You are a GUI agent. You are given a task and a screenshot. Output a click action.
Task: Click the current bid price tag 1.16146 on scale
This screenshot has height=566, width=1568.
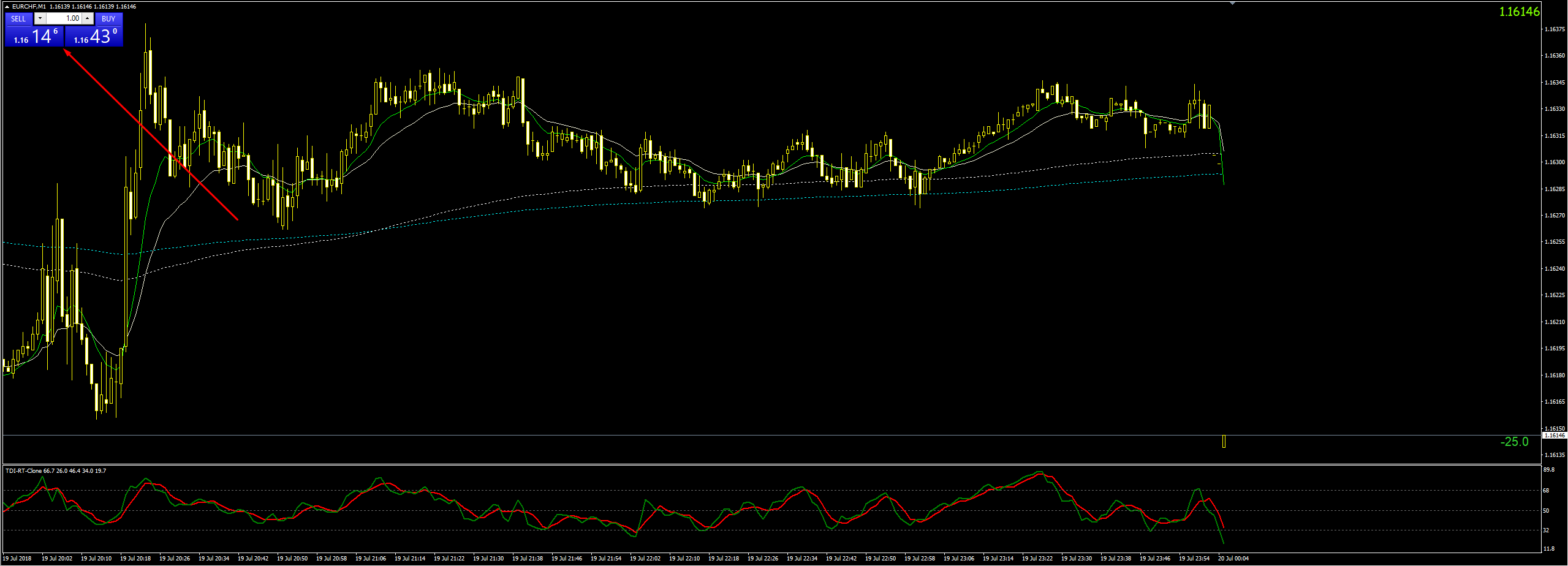(1554, 435)
